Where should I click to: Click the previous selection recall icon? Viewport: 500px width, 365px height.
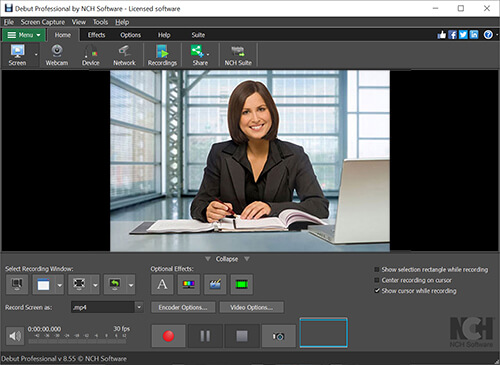pos(115,284)
